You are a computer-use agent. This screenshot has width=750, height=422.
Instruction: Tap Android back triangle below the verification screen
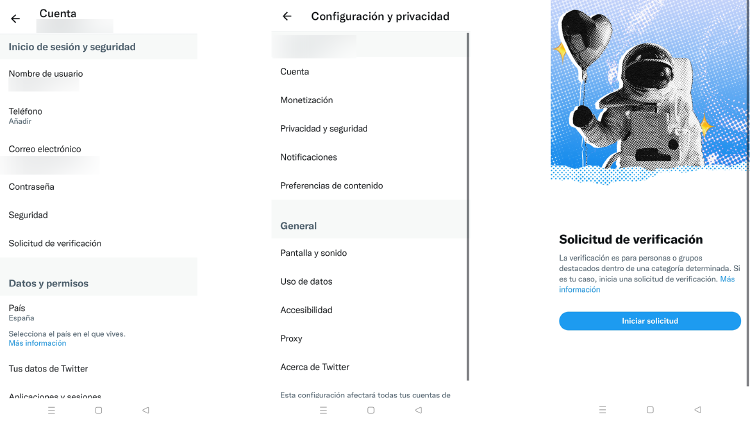tap(697, 410)
